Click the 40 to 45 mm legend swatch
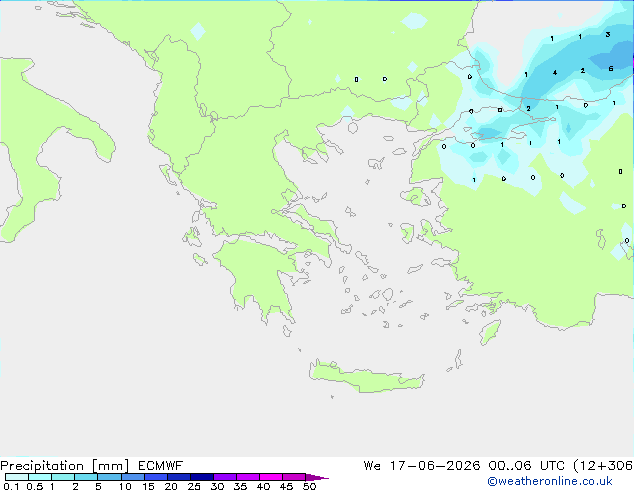 (271, 477)
